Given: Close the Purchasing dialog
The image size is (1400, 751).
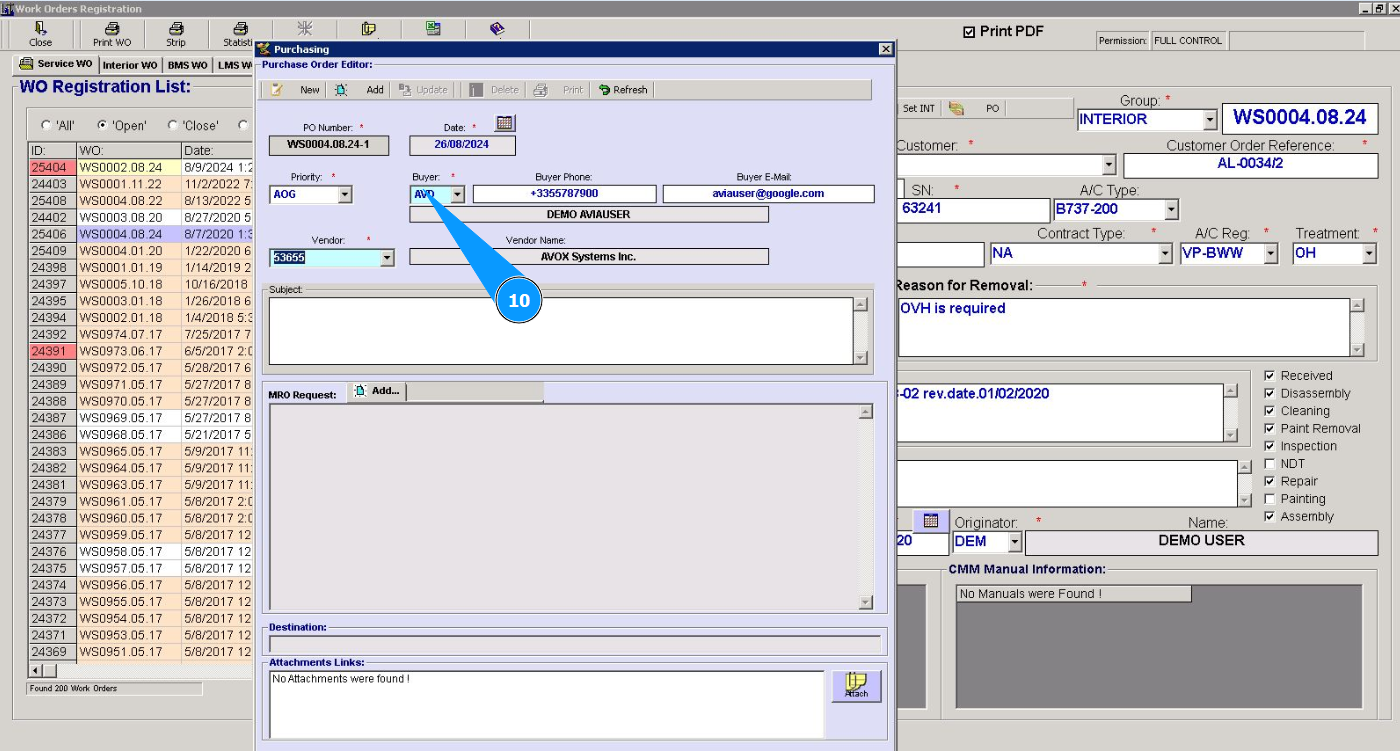Looking at the screenshot, I should pyautogui.click(x=885, y=49).
